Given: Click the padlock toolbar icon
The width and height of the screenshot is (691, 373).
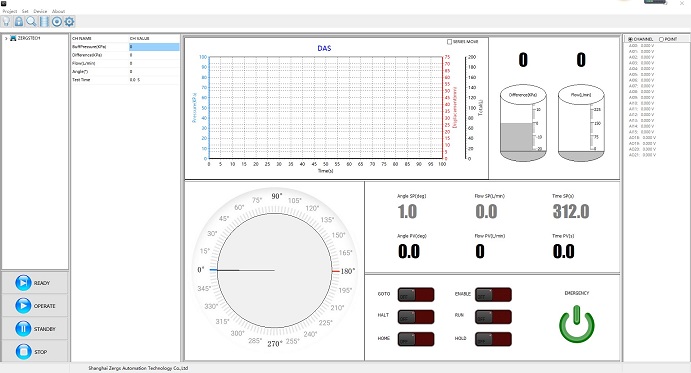Looking at the screenshot, I should [x=19, y=22].
